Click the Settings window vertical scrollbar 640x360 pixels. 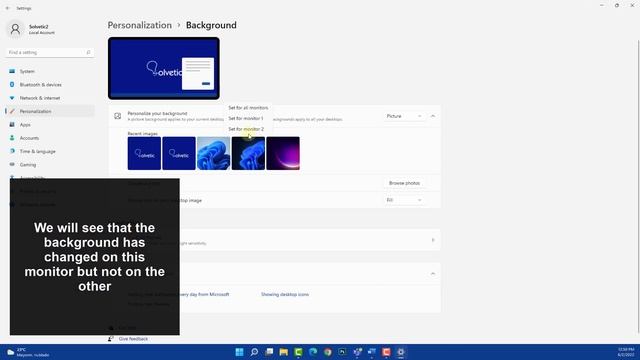(638, 187)
